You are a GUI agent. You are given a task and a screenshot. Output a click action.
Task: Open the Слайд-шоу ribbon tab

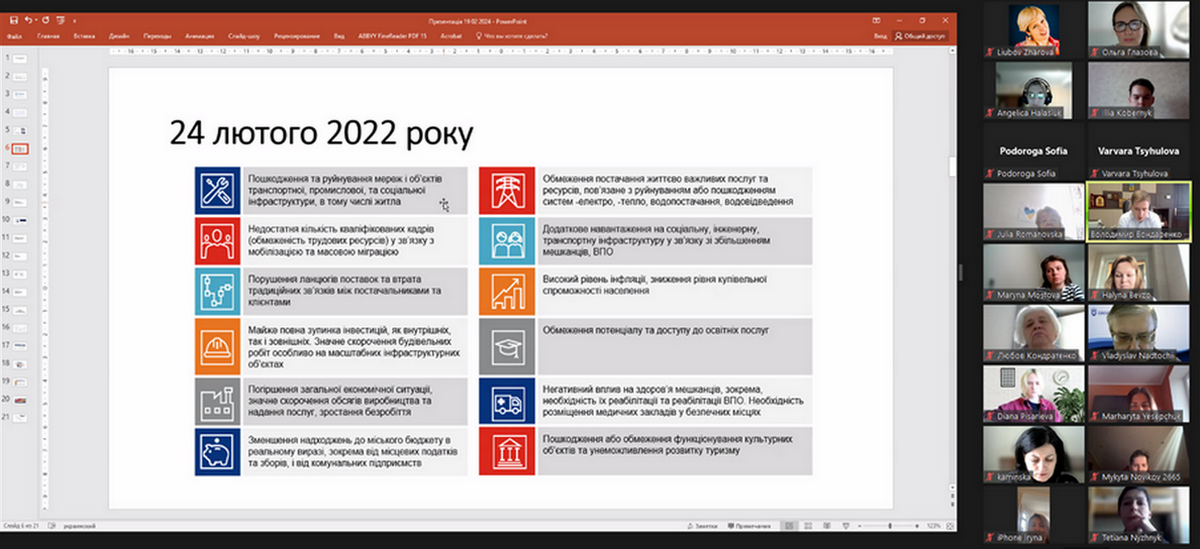tap(242, 35)
